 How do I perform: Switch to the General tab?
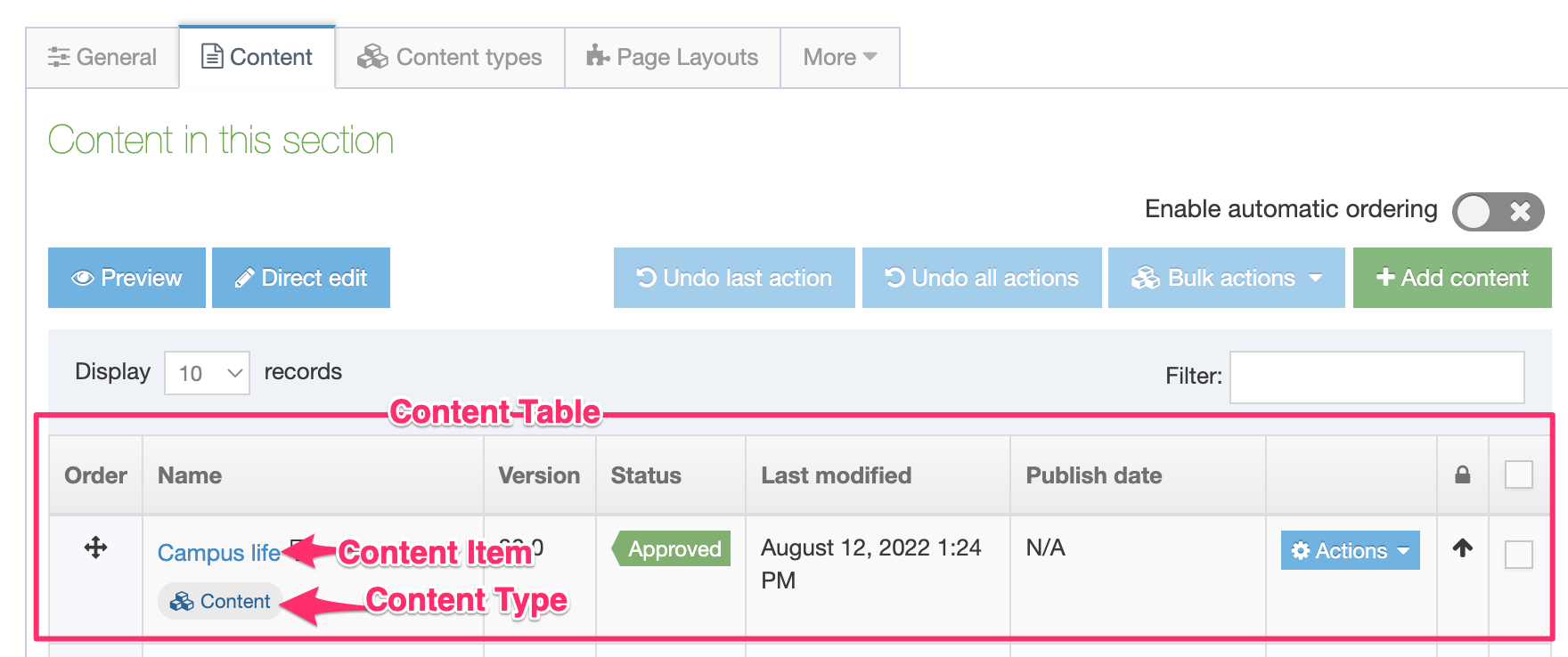pos(102,58)
